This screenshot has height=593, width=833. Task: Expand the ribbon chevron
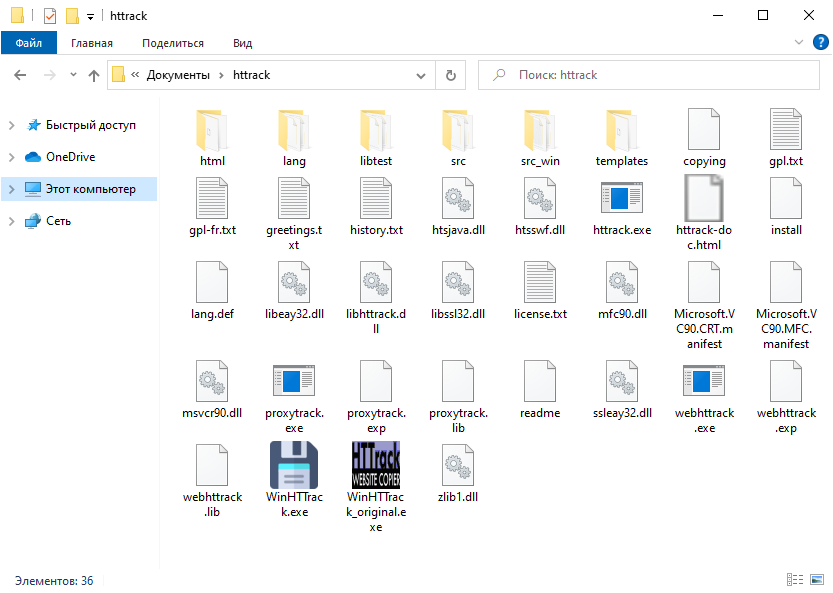tap(798, 43)
